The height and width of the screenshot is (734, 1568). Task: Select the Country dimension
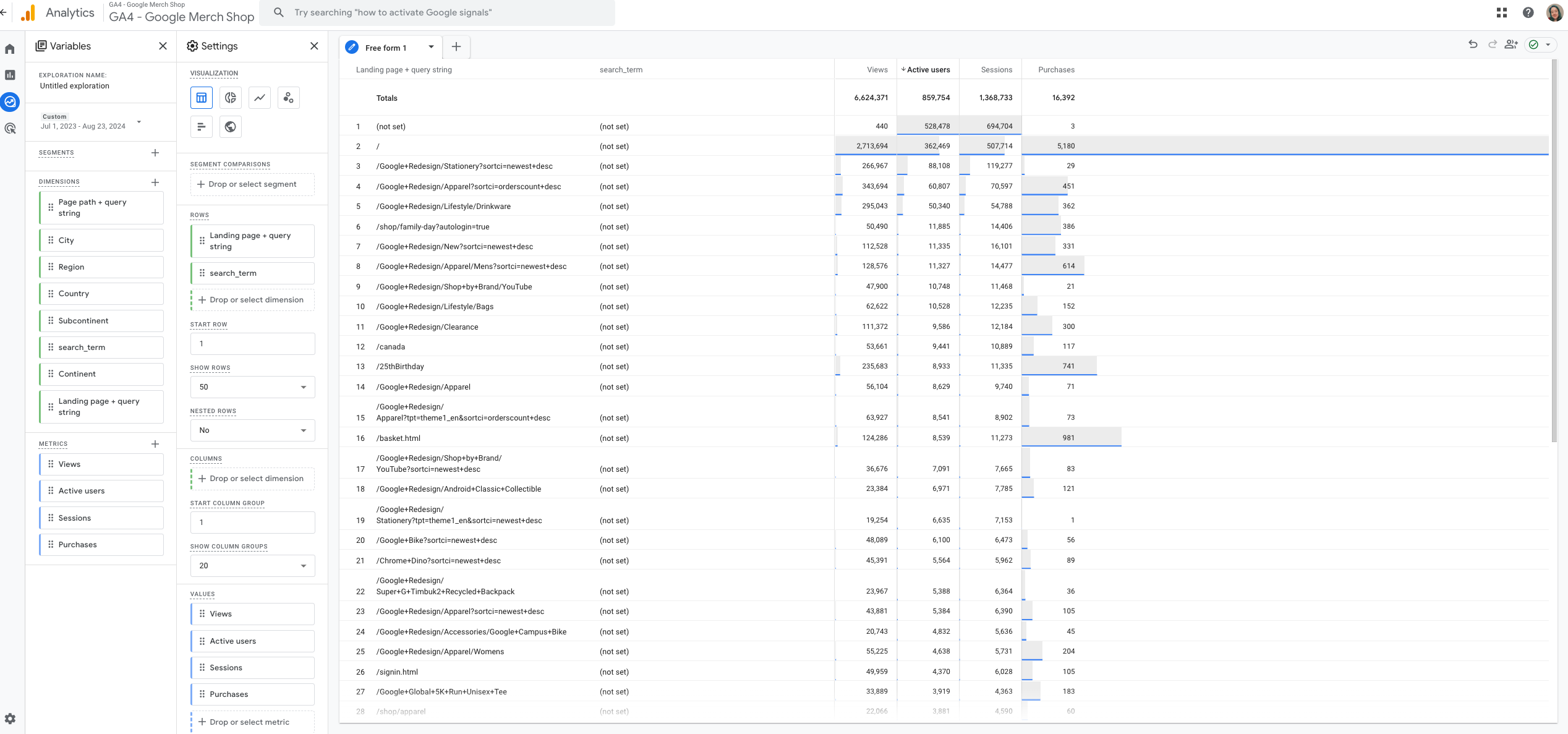[101, 294]
